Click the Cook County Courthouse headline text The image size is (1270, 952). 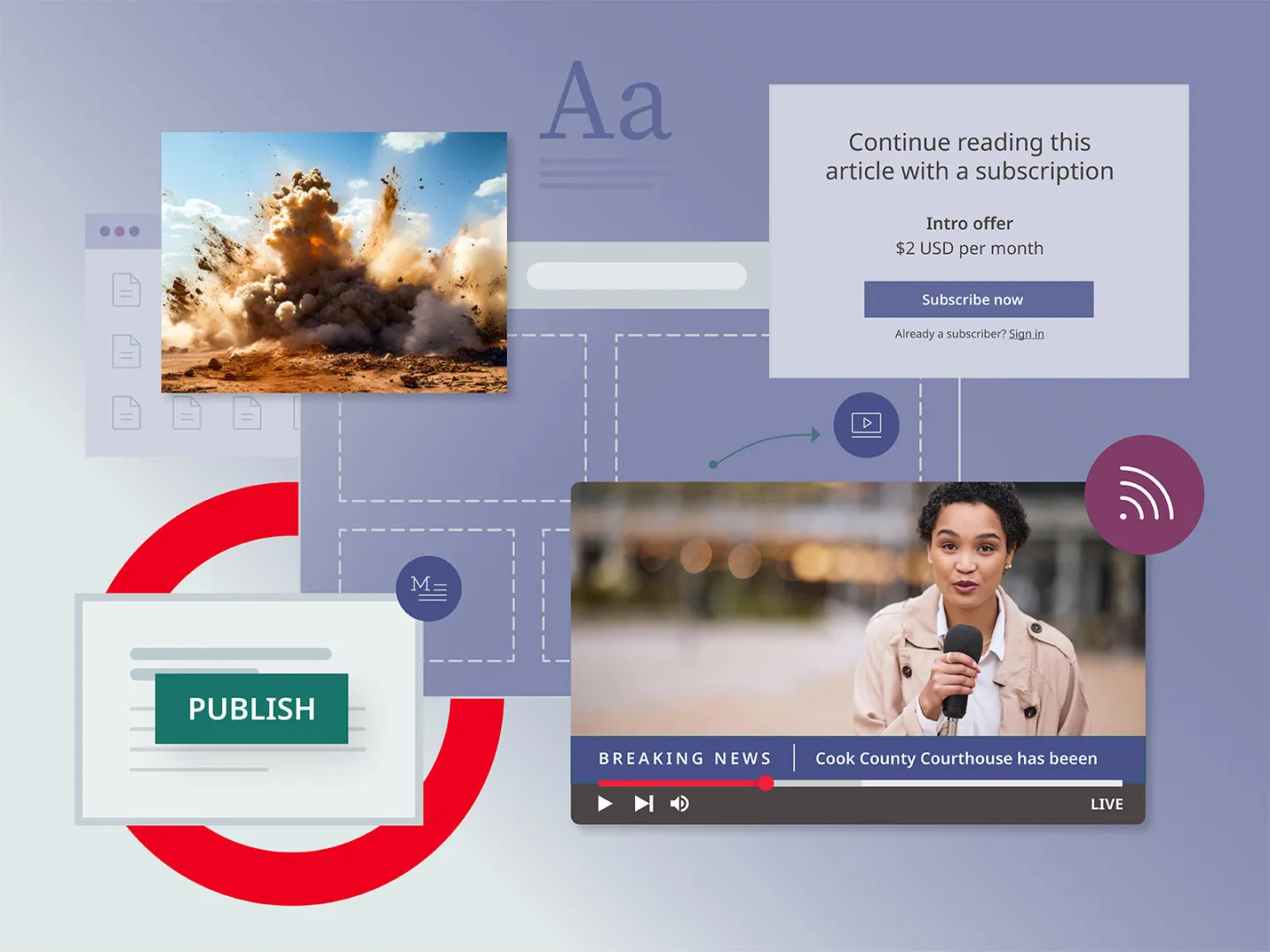(955, 758)
